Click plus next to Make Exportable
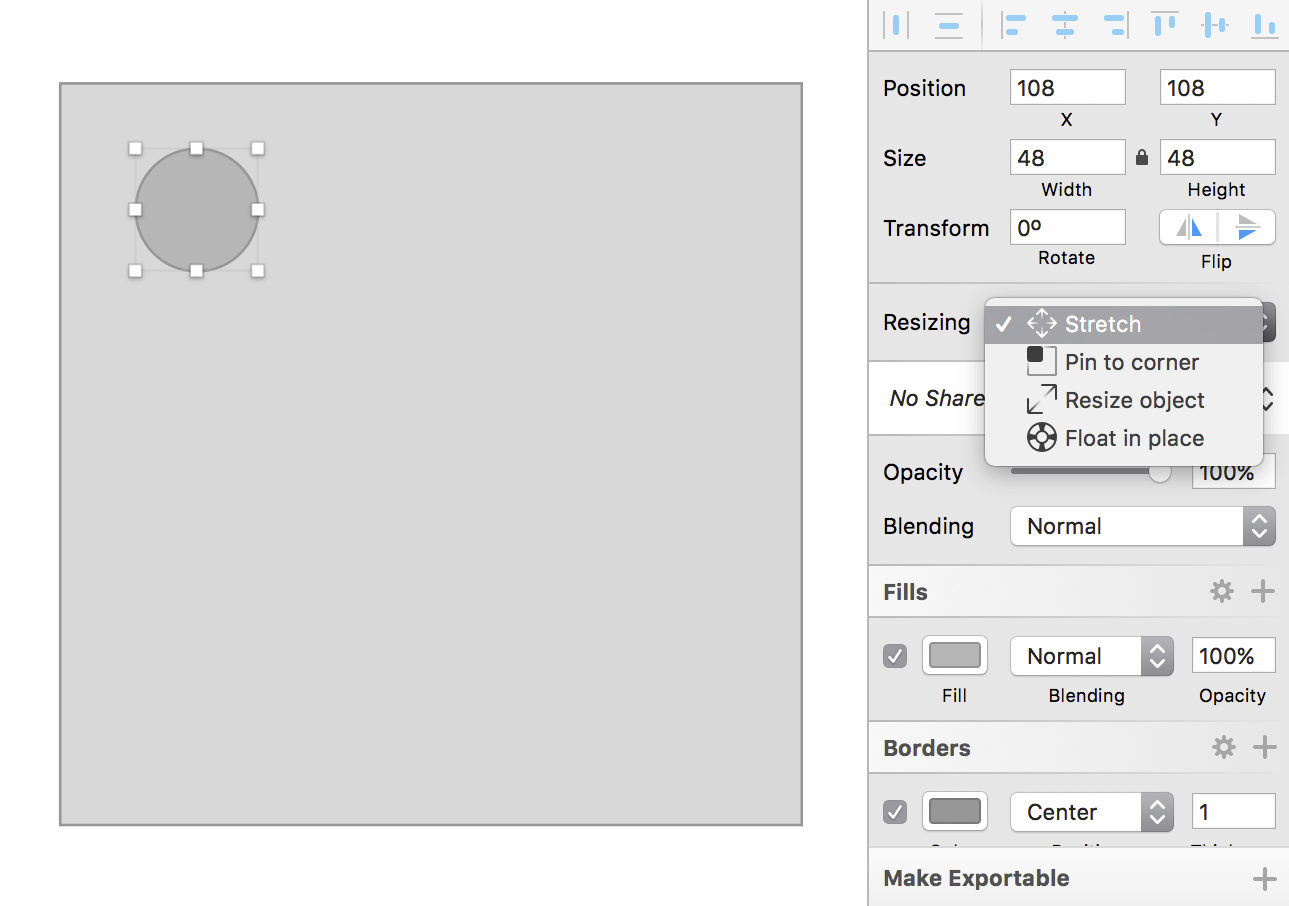This screenshot has height=906, width=1289. (1264, 879)
